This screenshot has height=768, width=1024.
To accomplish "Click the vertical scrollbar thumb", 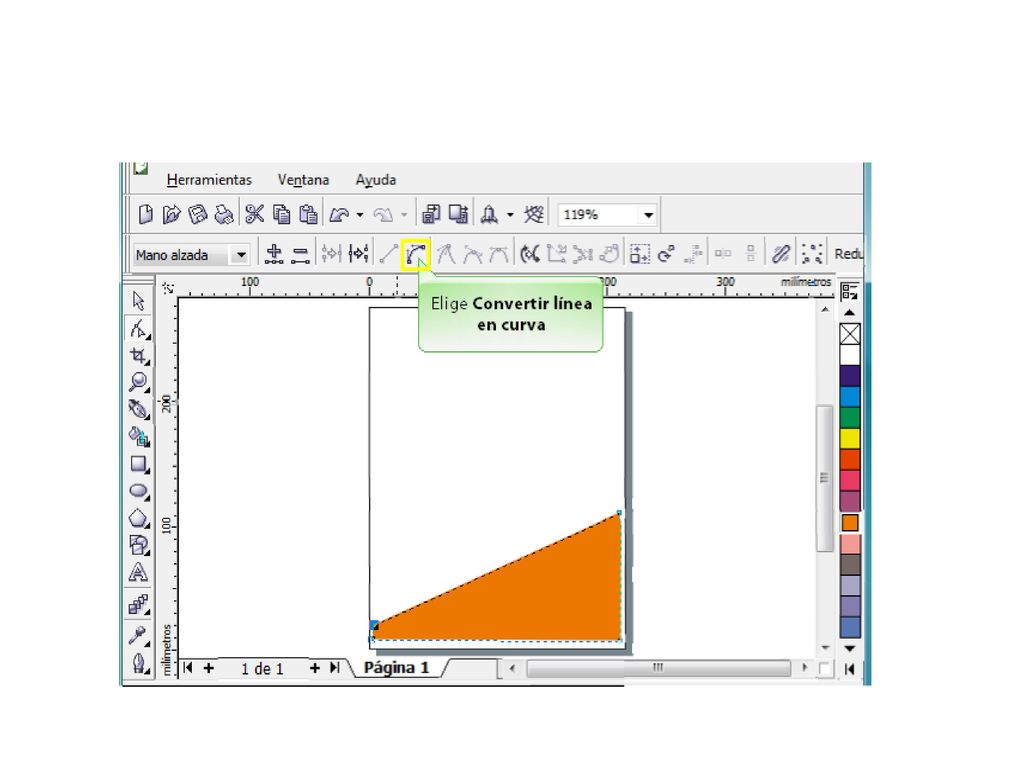I will point(825,479).
